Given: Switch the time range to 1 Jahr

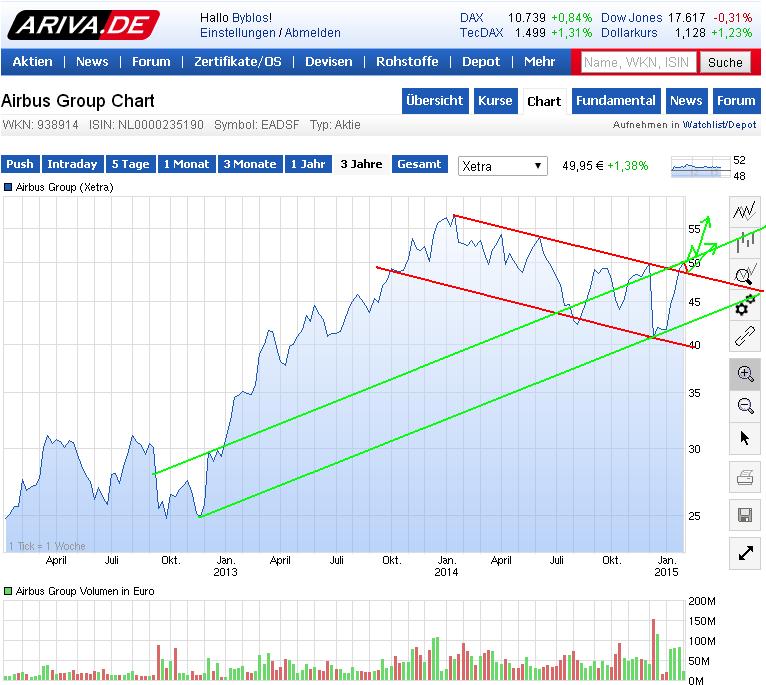Looking at the screenshot, I should (x=307, y=164).
